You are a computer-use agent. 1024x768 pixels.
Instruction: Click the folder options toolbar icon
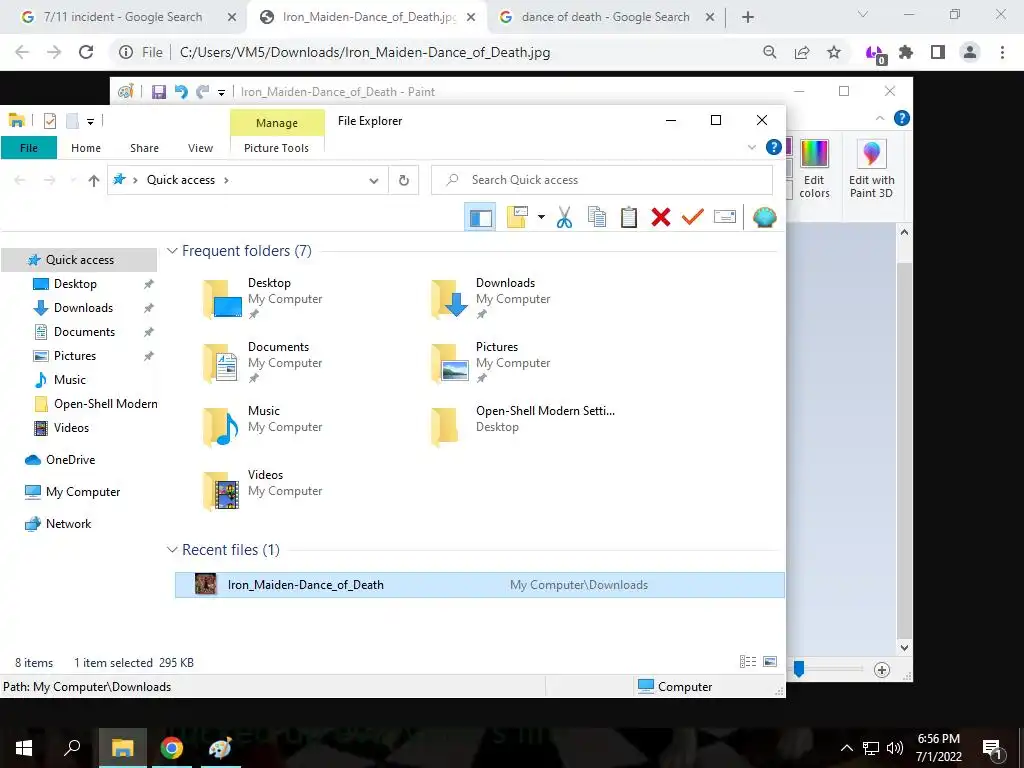click(517, 217)
